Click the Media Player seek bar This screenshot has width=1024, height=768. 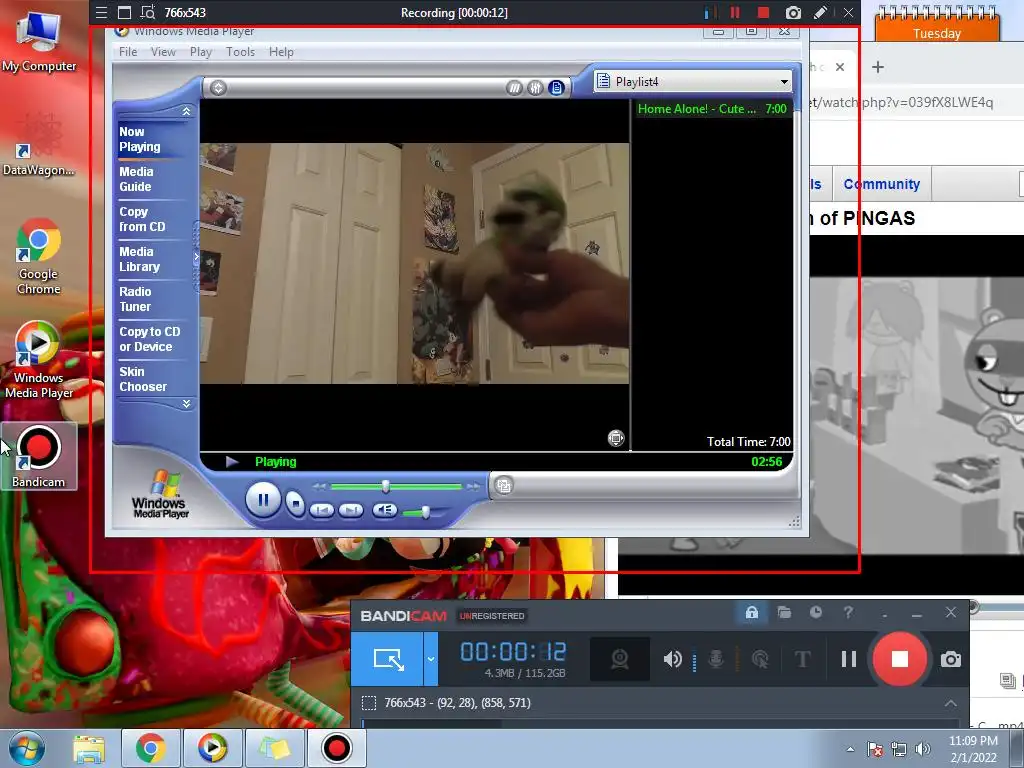coord(396,487)
